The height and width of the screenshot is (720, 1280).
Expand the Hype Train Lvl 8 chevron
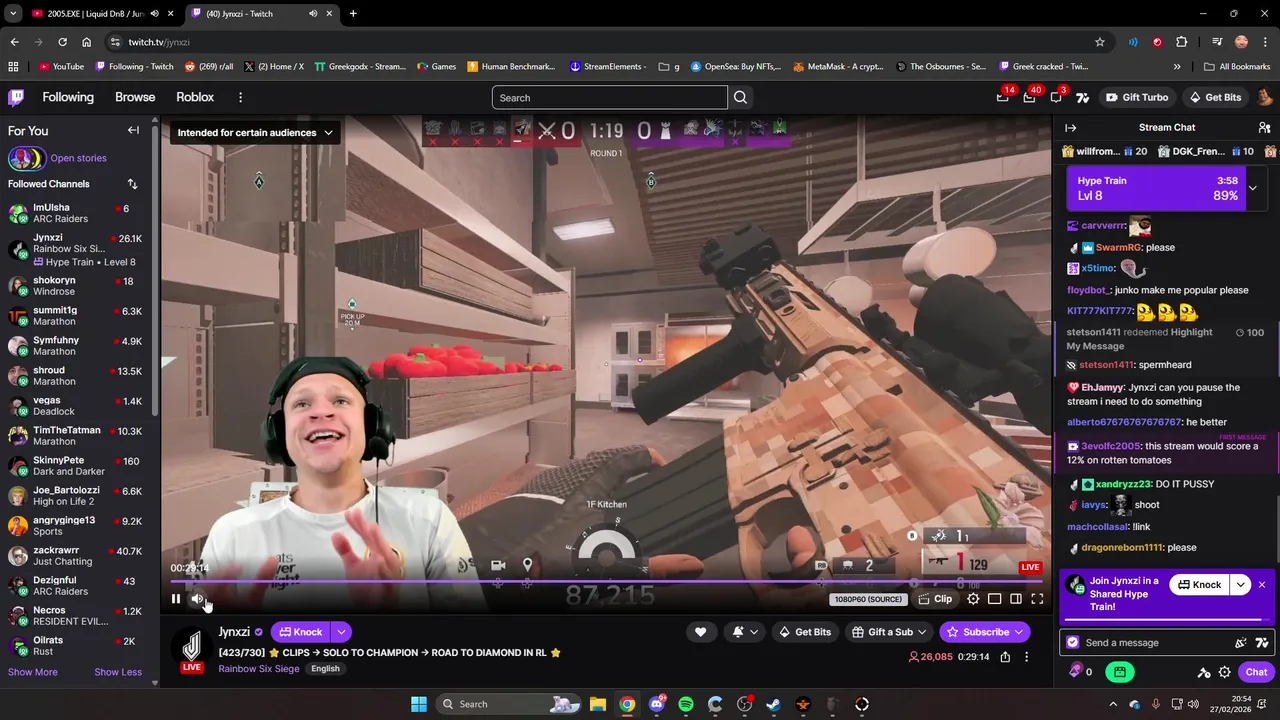point(1252,188)
